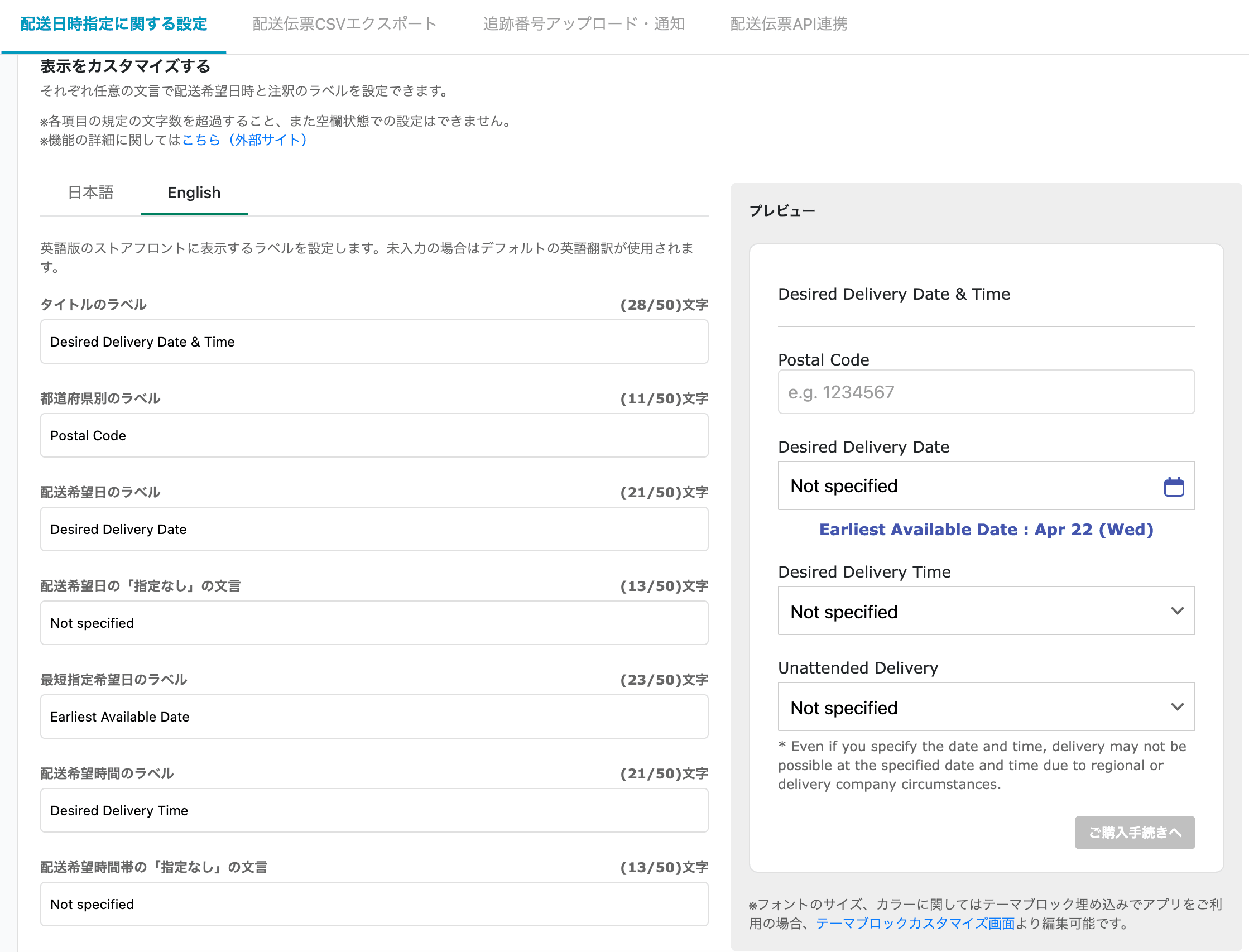This screenshot has width=1249, height=952.
Task: Select the 配送日時指定に関する設定 tab
Action: [x=113, y=24]
